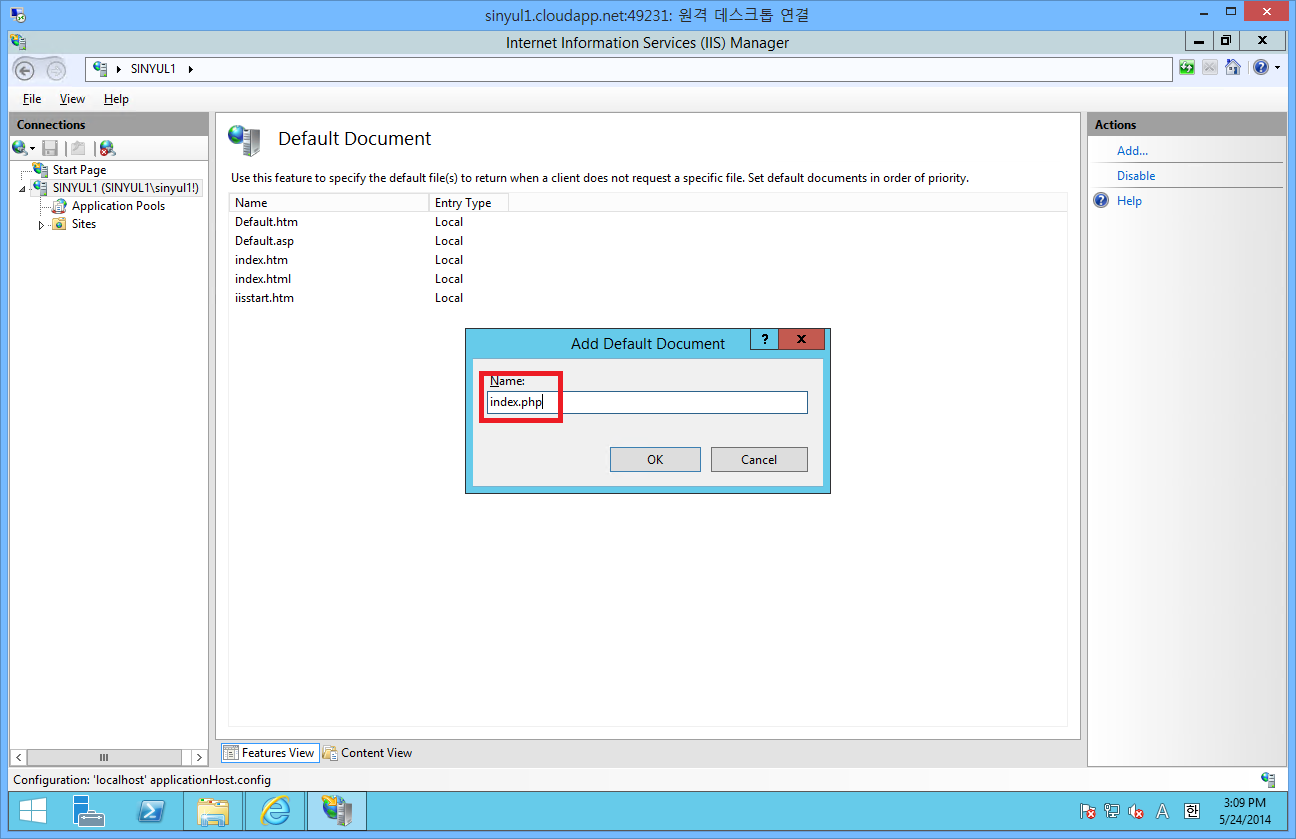Click Add... in Actions pane

pyautogui.click(x=1132, y=151)
